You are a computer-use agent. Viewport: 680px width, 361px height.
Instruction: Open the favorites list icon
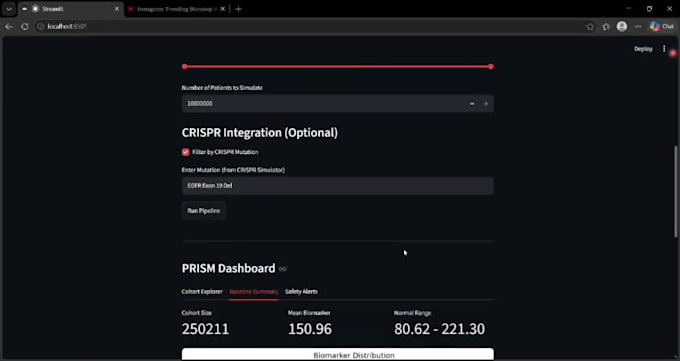click(606, 27)
